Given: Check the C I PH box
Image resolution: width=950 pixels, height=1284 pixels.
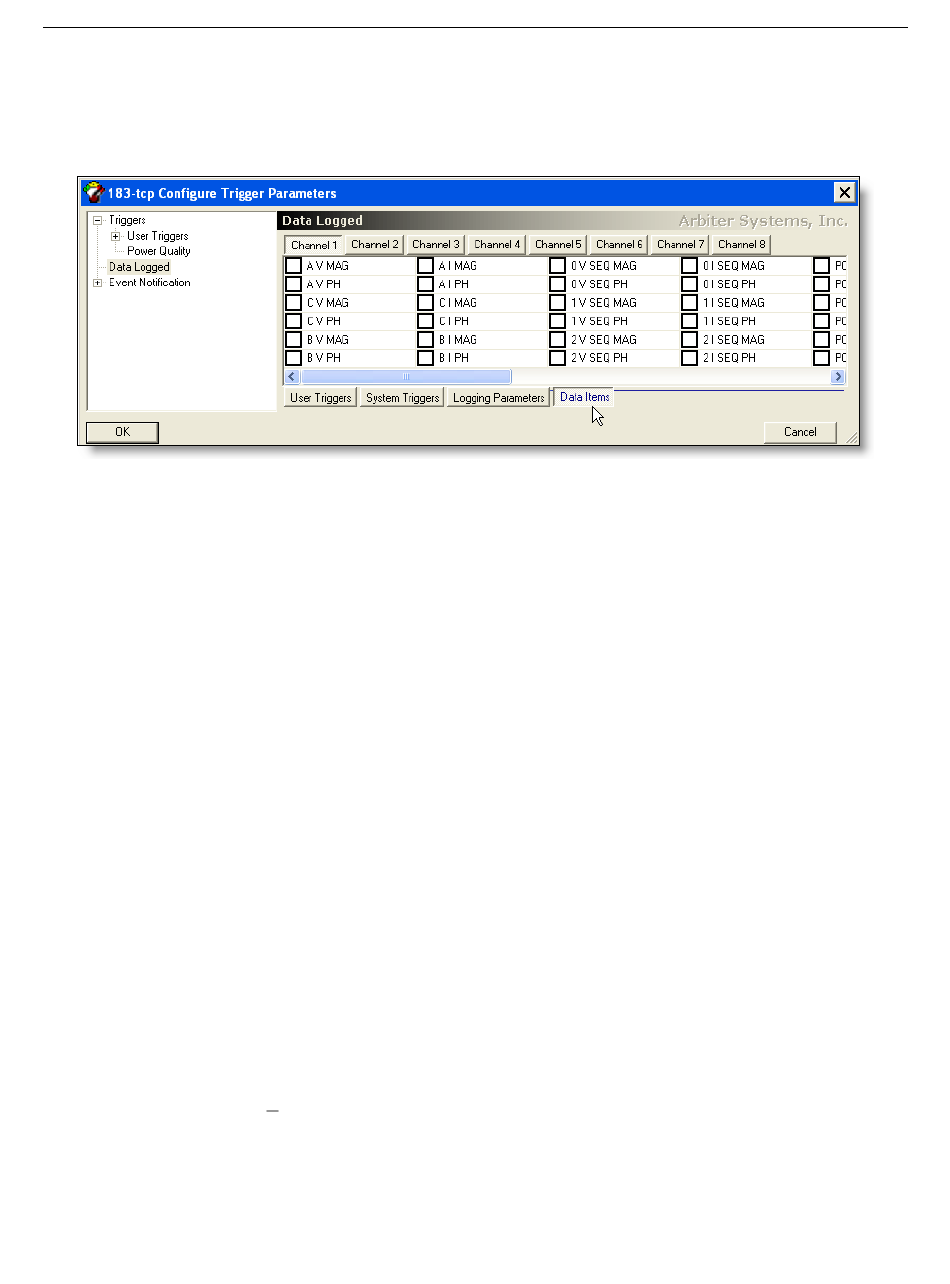Looking at the screenshot, I should tap(426, 321).
